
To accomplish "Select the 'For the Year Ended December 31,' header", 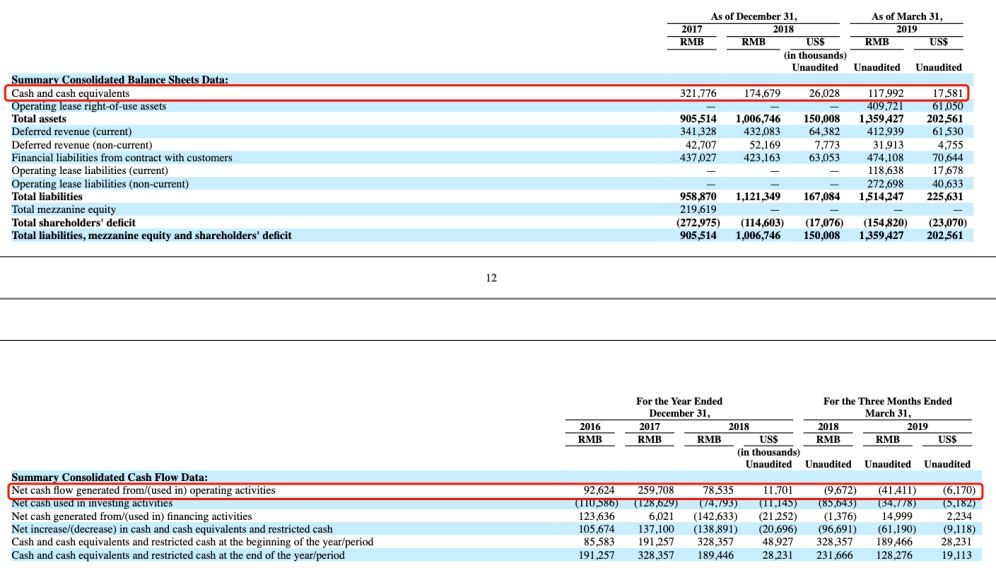I will point(679,407).
